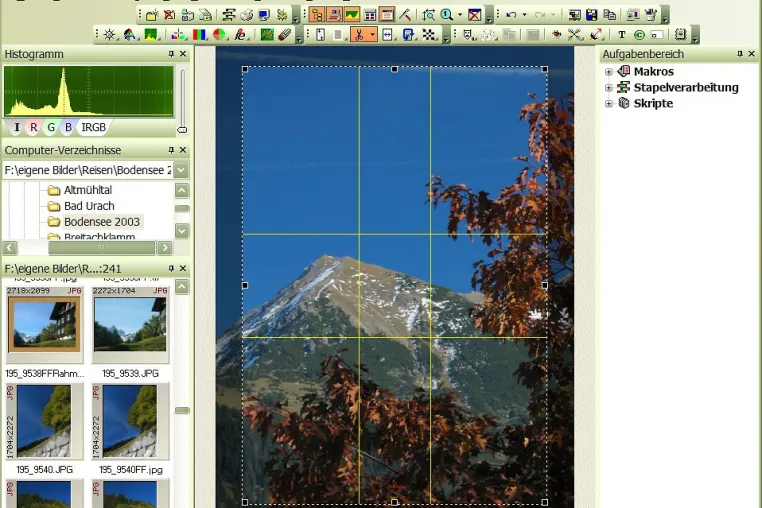This screenshot has height=508, width=762.
Task: Open the directory path combo box dropdown
Action: (181, 170)
